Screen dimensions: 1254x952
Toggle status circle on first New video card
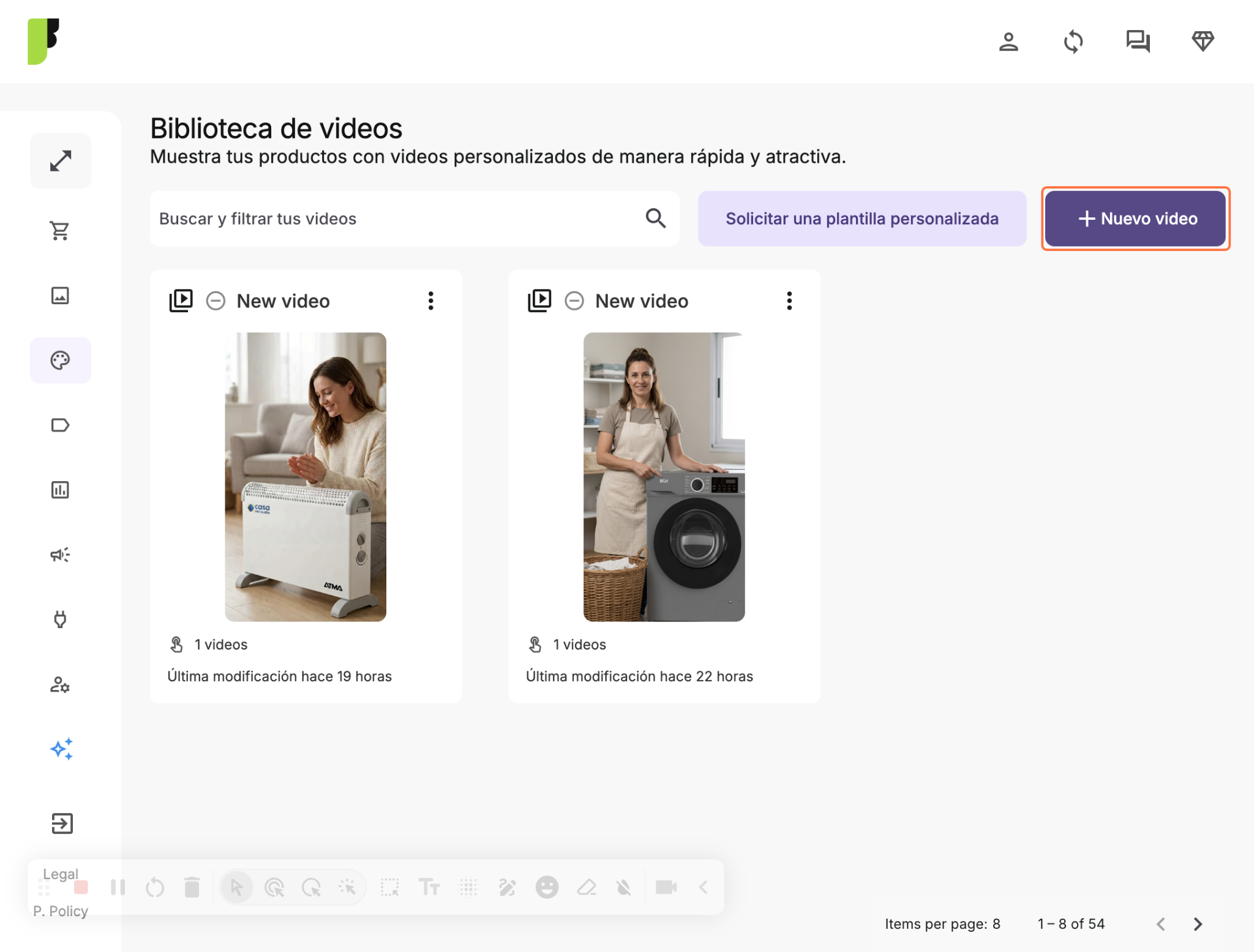216,301
